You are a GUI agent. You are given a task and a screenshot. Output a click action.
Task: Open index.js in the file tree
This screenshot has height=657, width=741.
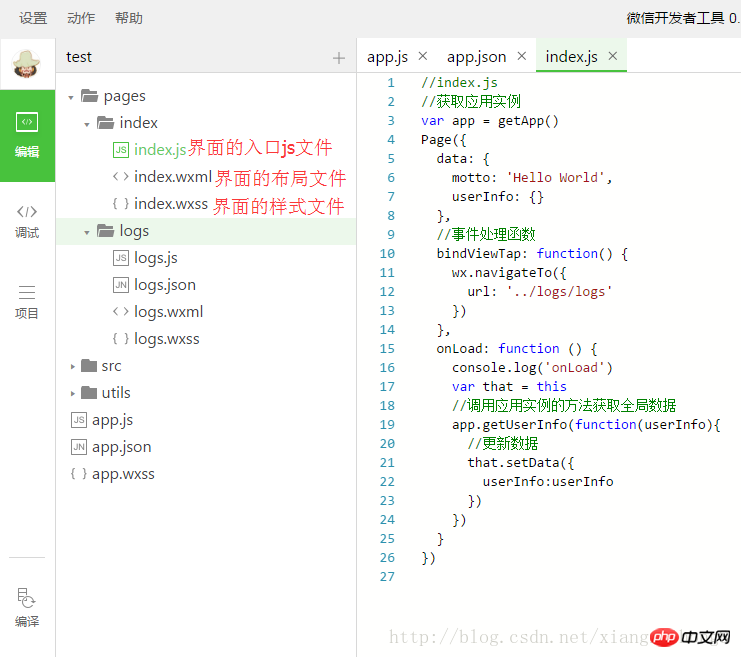(161, 150)
